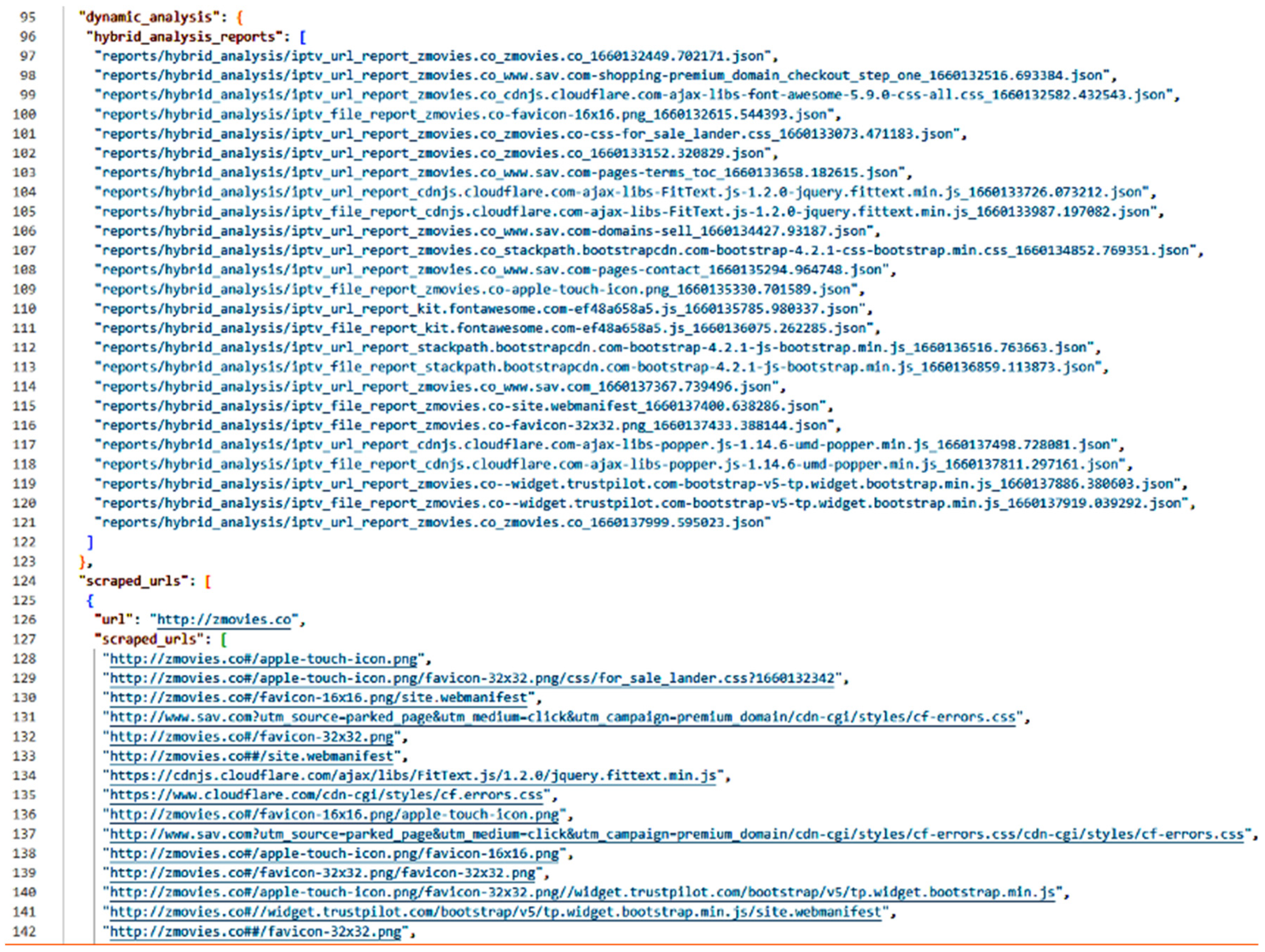Click link zmovies.co#/apple-touch-icon.png on line 128
Image resolution: width=1265 pixels, height=952 pixels.
(x=263, y=658)
